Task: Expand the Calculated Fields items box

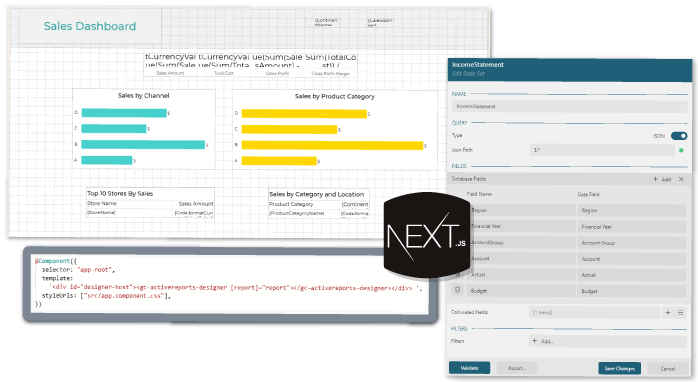Action: (594, 313)
